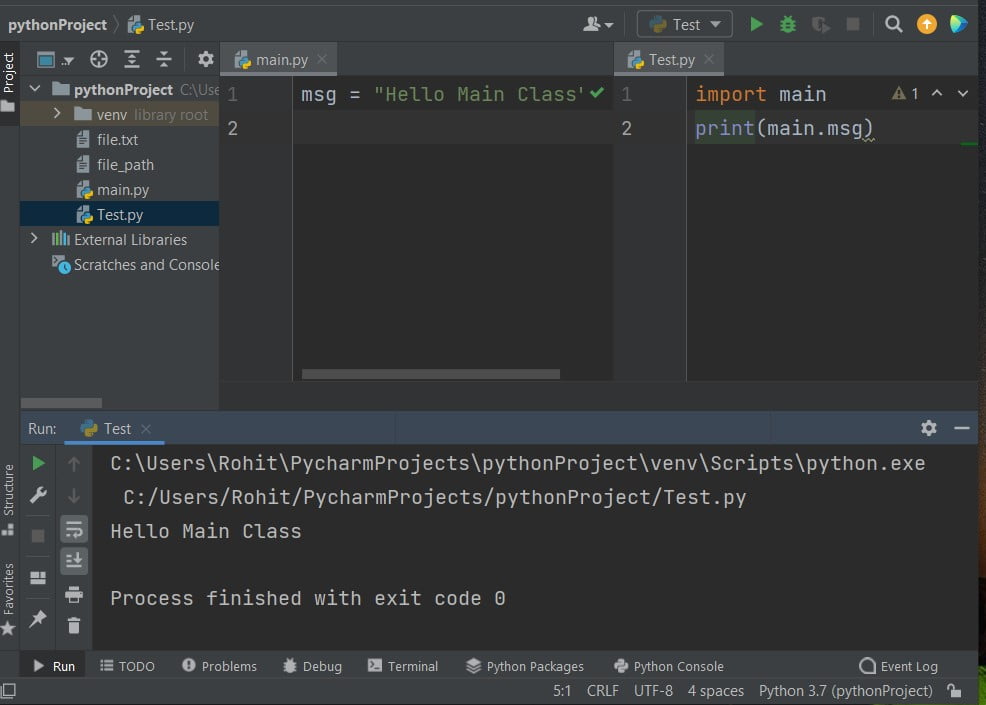Toggle soft-wrap in the Run console
986x705 pixels.
pyautogui.click(x=74, y=528)
